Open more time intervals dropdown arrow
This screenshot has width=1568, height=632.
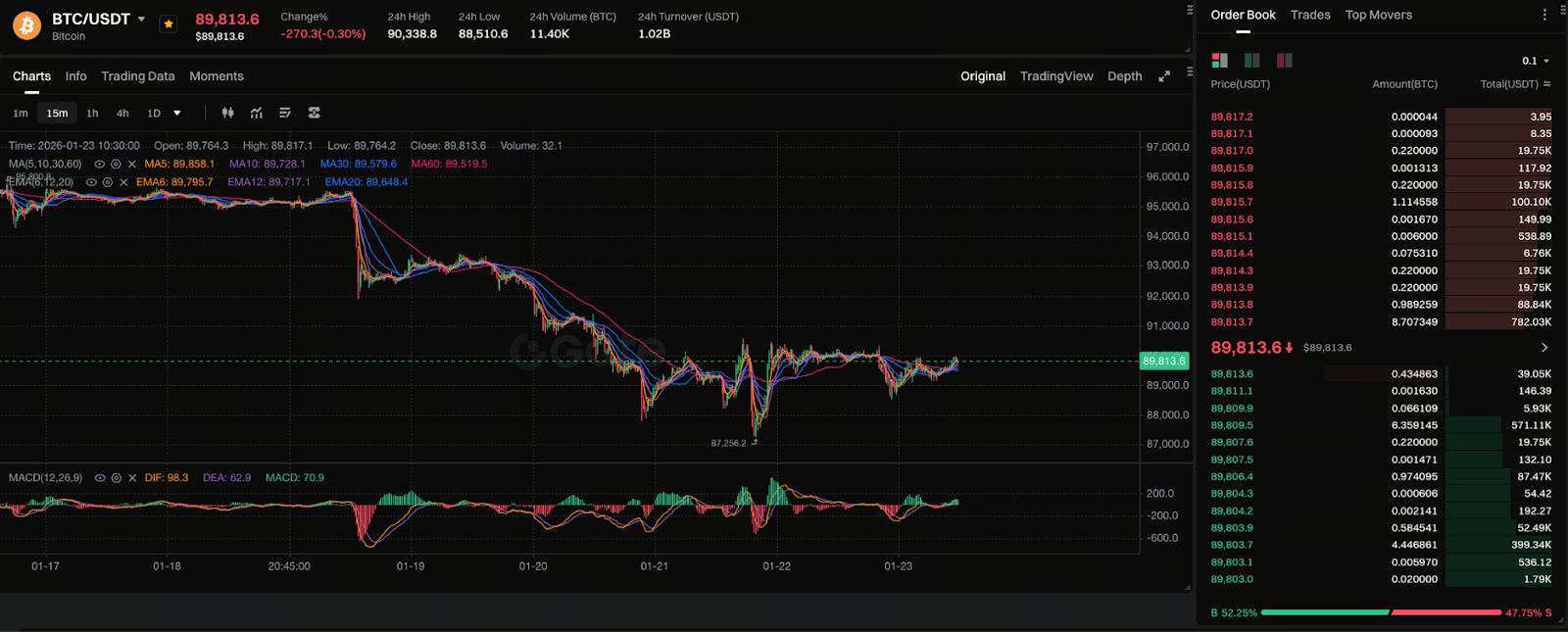tap(177, 114)
